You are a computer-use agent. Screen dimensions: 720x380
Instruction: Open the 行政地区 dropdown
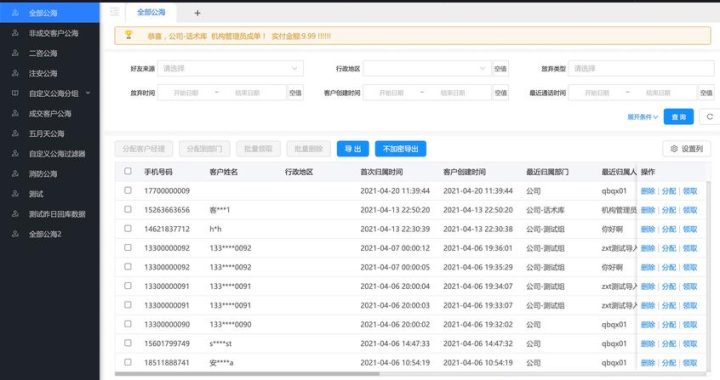(x=427, y=68)
